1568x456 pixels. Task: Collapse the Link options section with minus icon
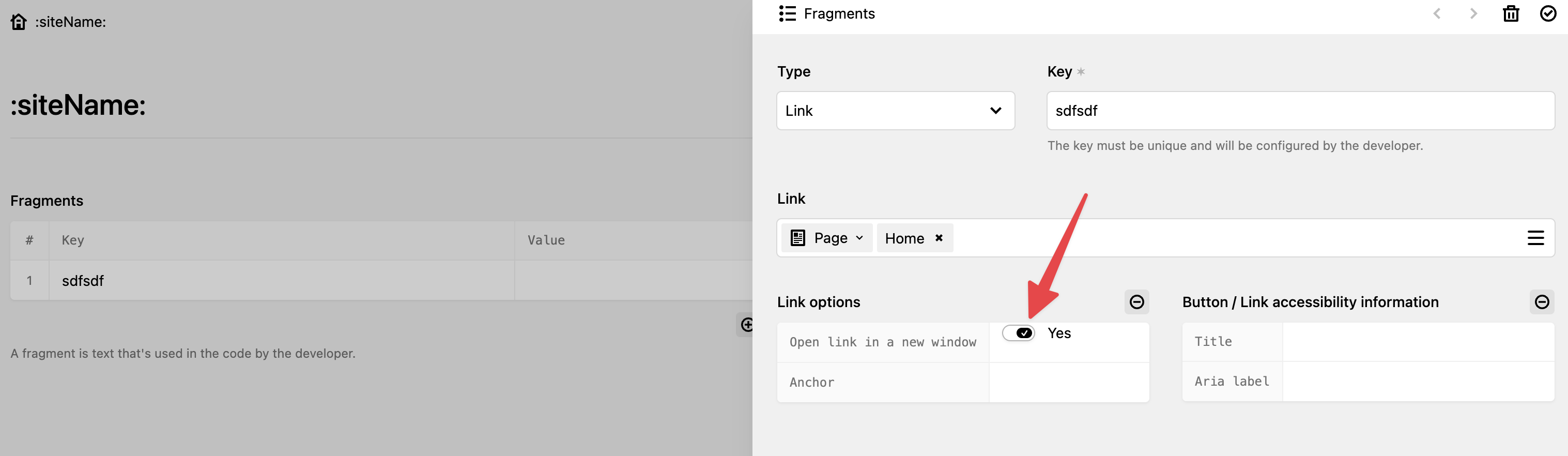tap(1137, 301)
